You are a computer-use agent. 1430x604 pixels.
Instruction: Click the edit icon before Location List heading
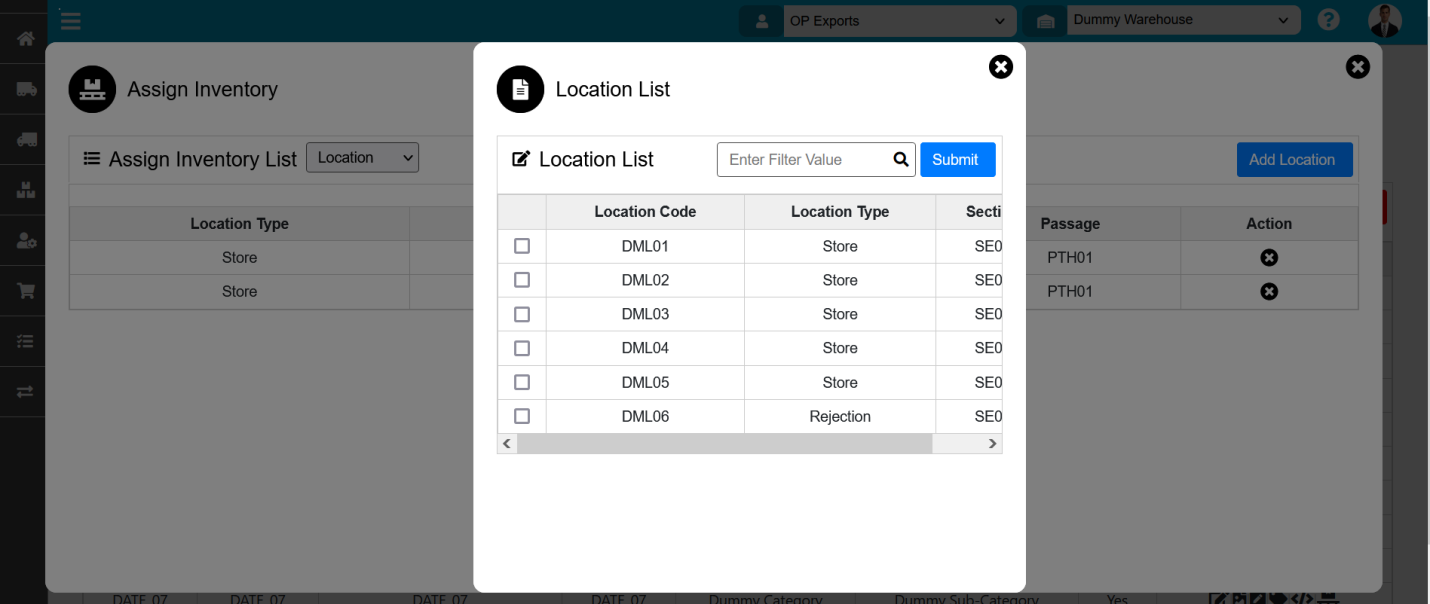[x=521, y=159]
